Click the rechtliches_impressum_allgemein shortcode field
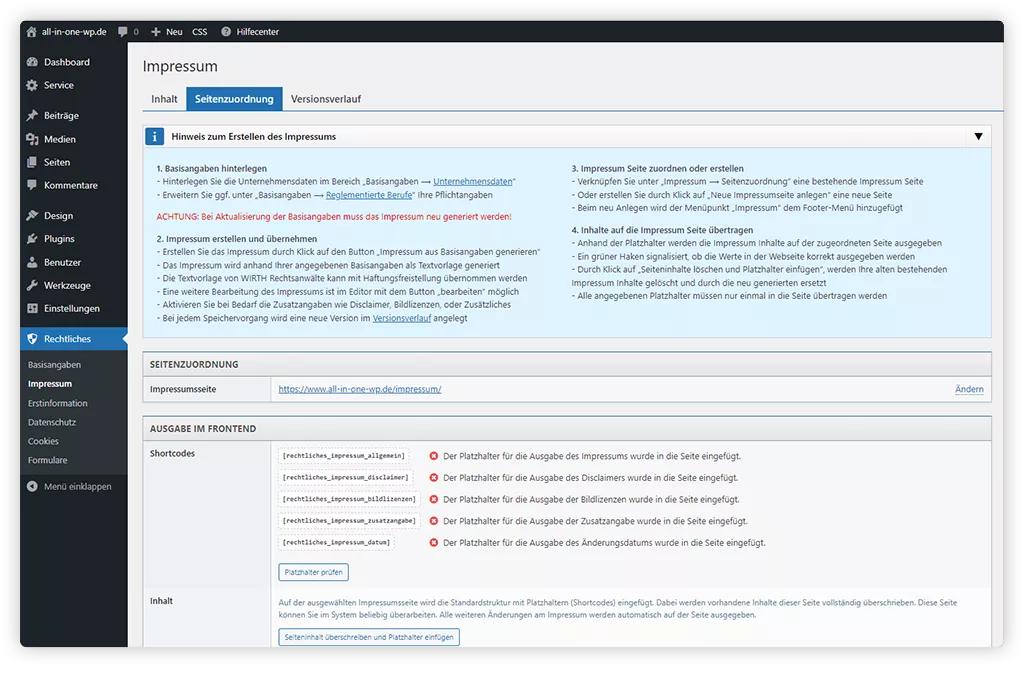 tap(346, 456)
